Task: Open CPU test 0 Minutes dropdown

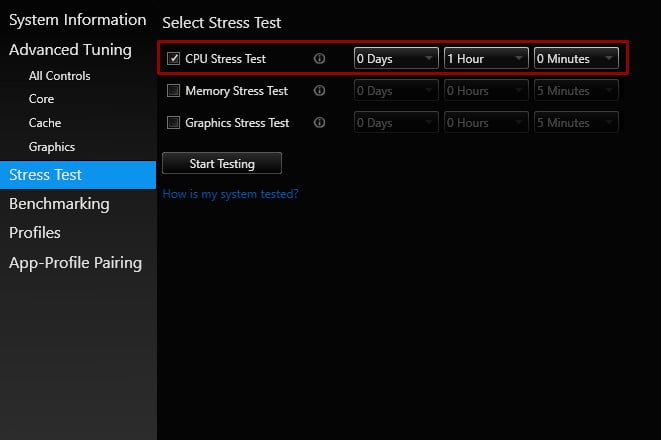Action: tap(576, 58)
